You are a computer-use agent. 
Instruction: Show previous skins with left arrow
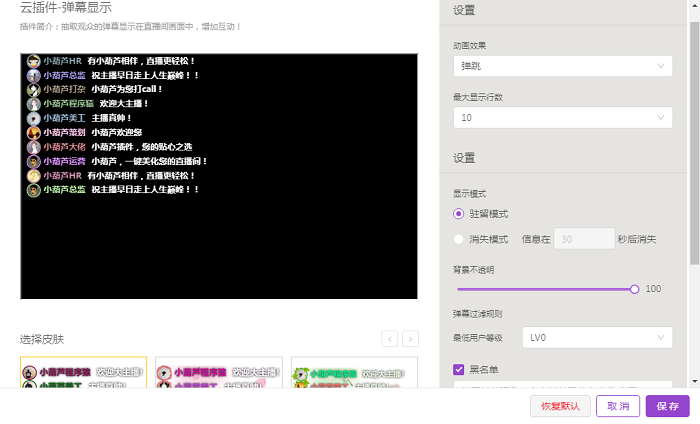390,339
